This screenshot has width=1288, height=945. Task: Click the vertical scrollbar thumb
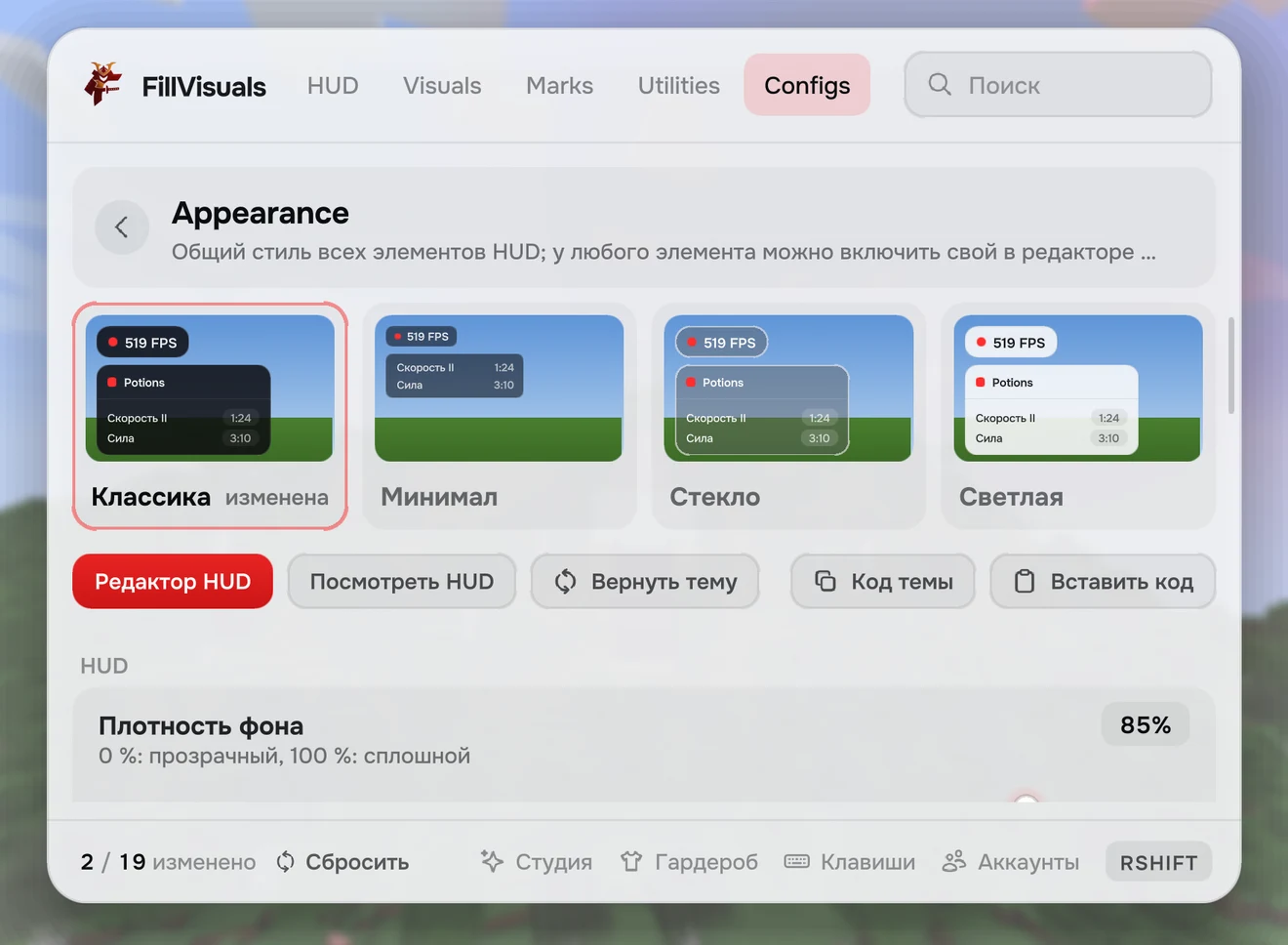coord(1230,365)
